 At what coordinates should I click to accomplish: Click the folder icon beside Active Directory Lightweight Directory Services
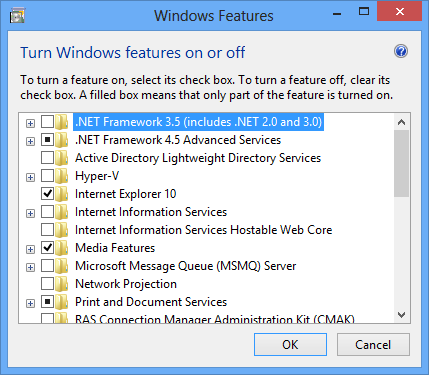click(x=62, y=158)
